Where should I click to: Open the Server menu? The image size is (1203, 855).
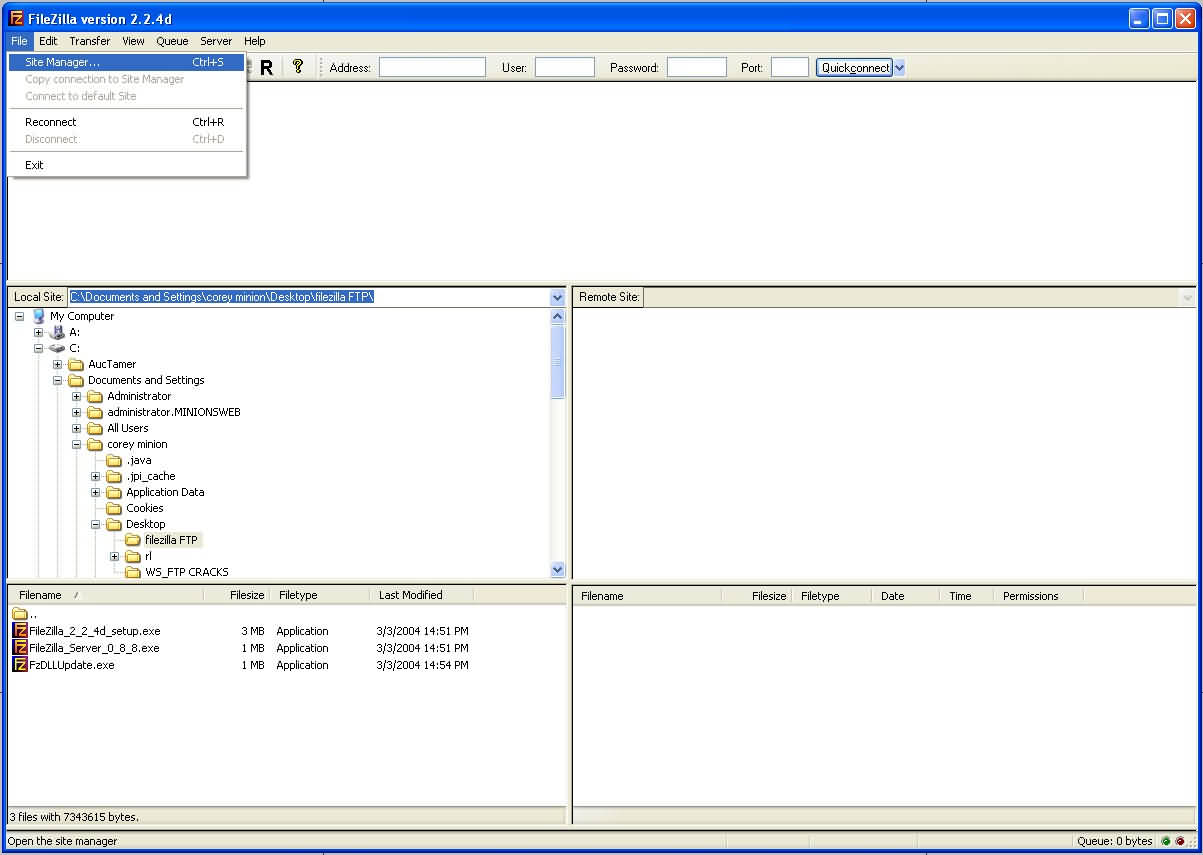pos(216,41)
